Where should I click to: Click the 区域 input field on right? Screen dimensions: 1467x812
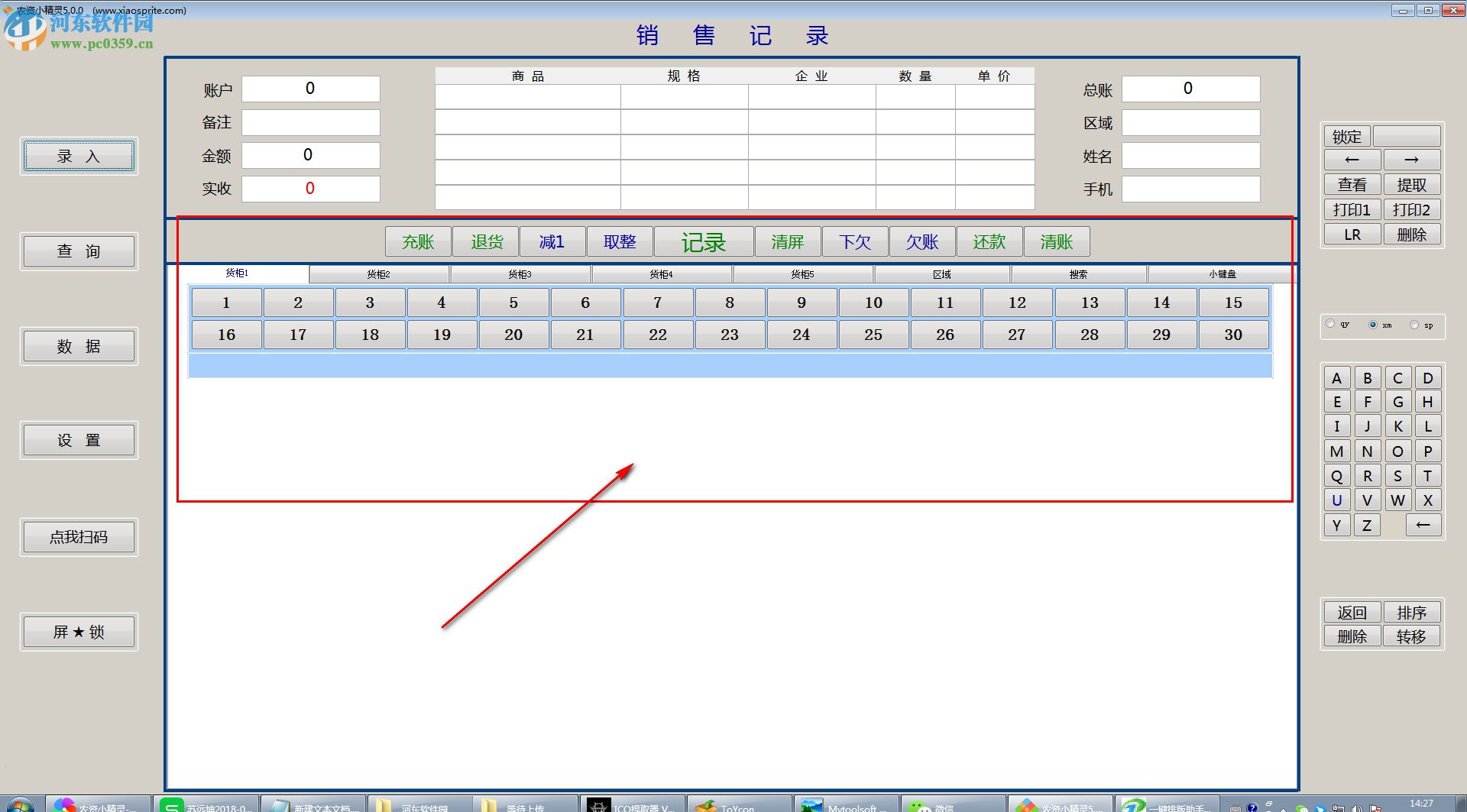1190,122
